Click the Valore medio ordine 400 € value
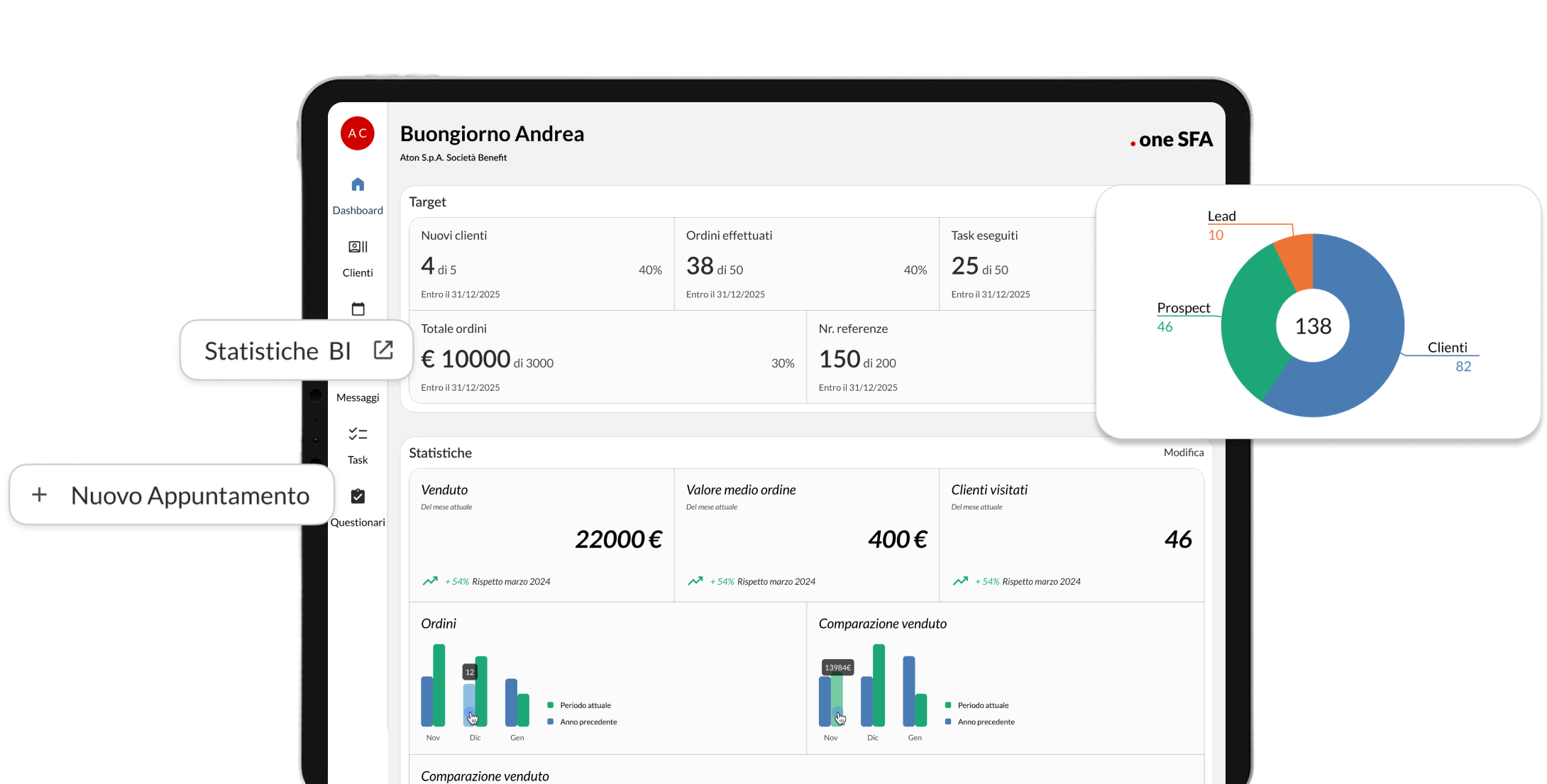 (x=898, y=539)
